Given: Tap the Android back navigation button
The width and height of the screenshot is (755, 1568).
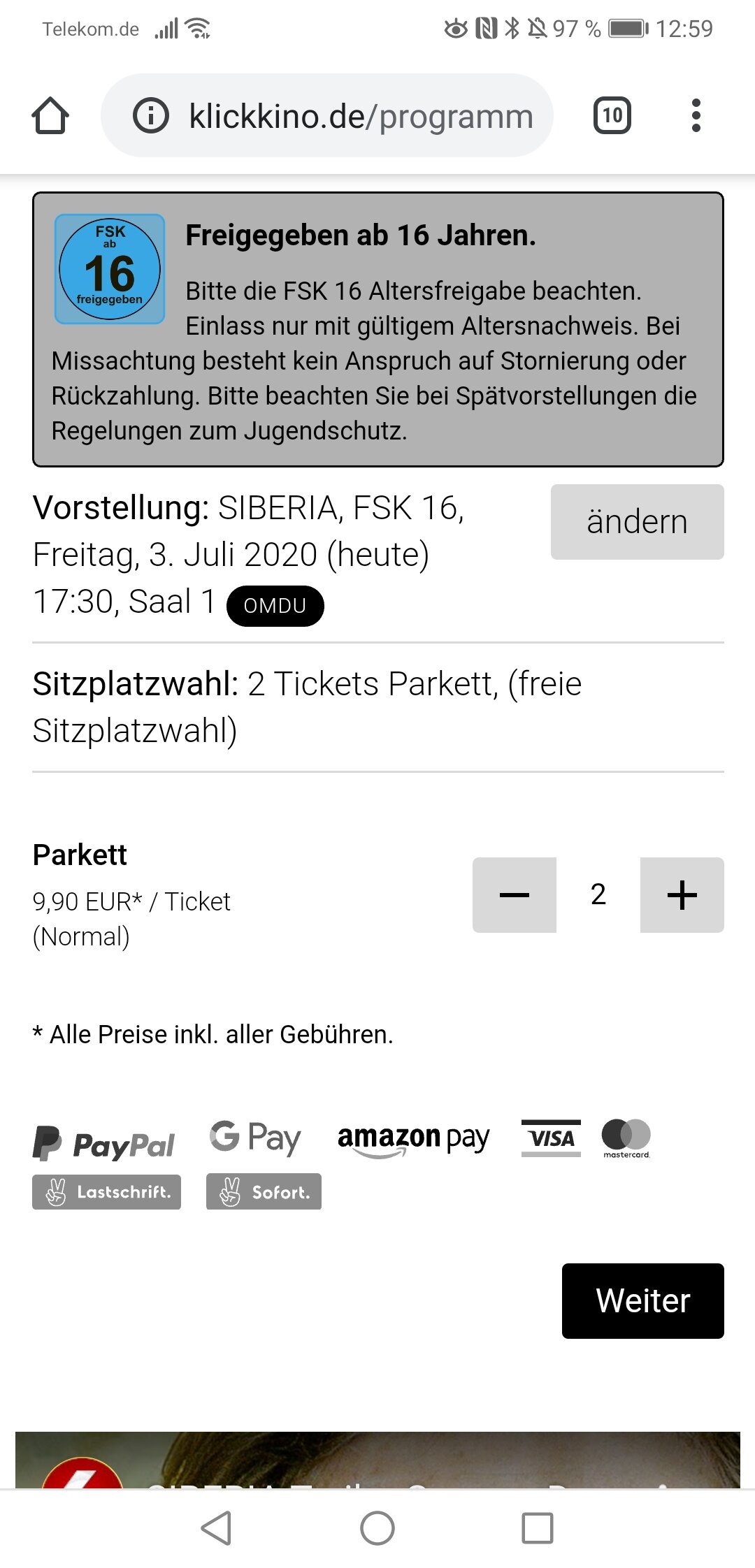Looking at the screenshot, I should pyautogui.click(x=216, y=1528).
